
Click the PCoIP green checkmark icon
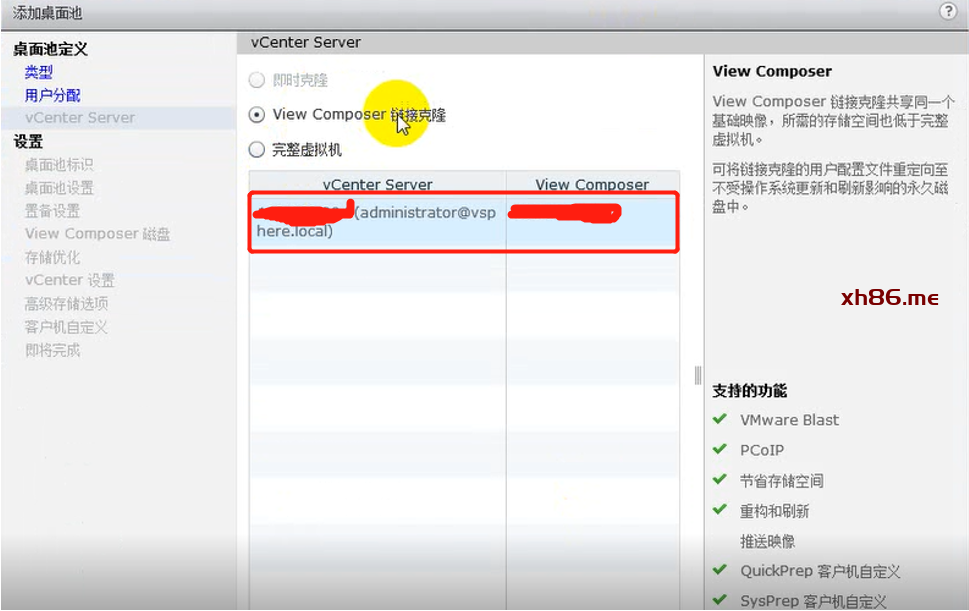click(719, 449)
